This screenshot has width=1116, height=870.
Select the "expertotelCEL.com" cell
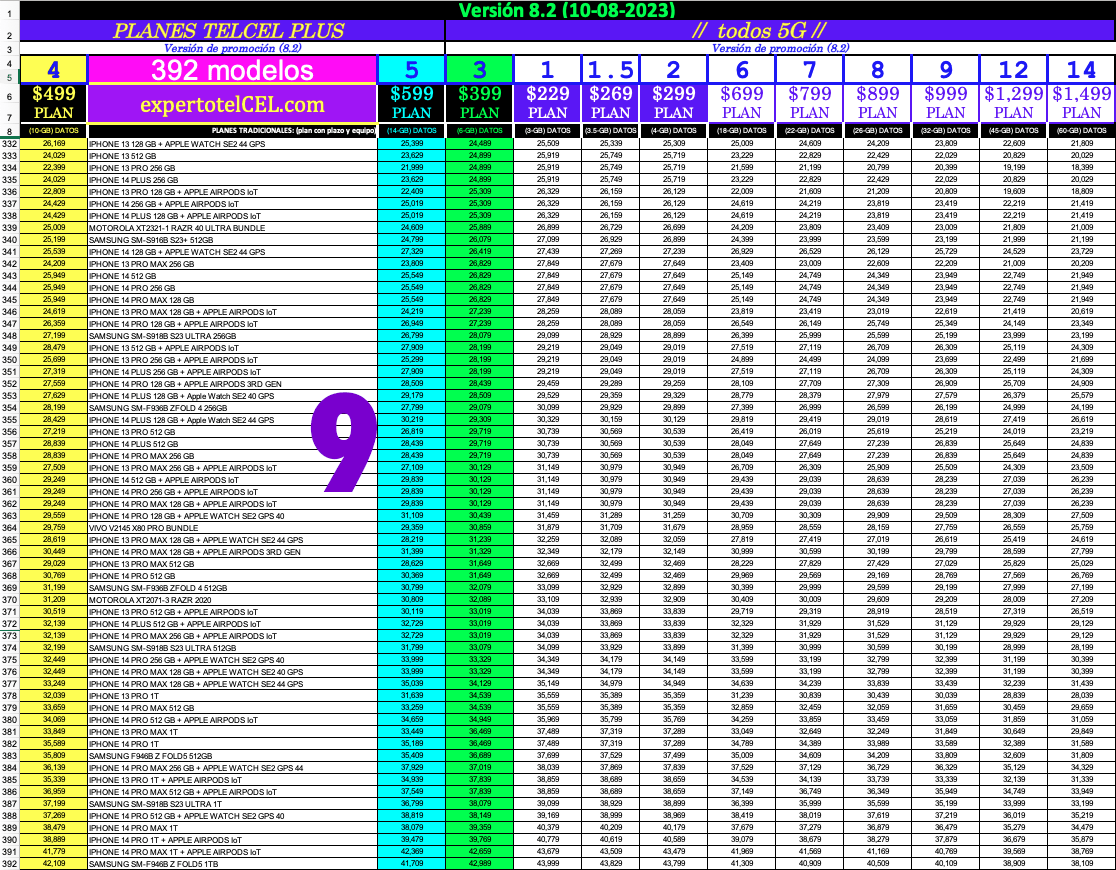(232, 104)
